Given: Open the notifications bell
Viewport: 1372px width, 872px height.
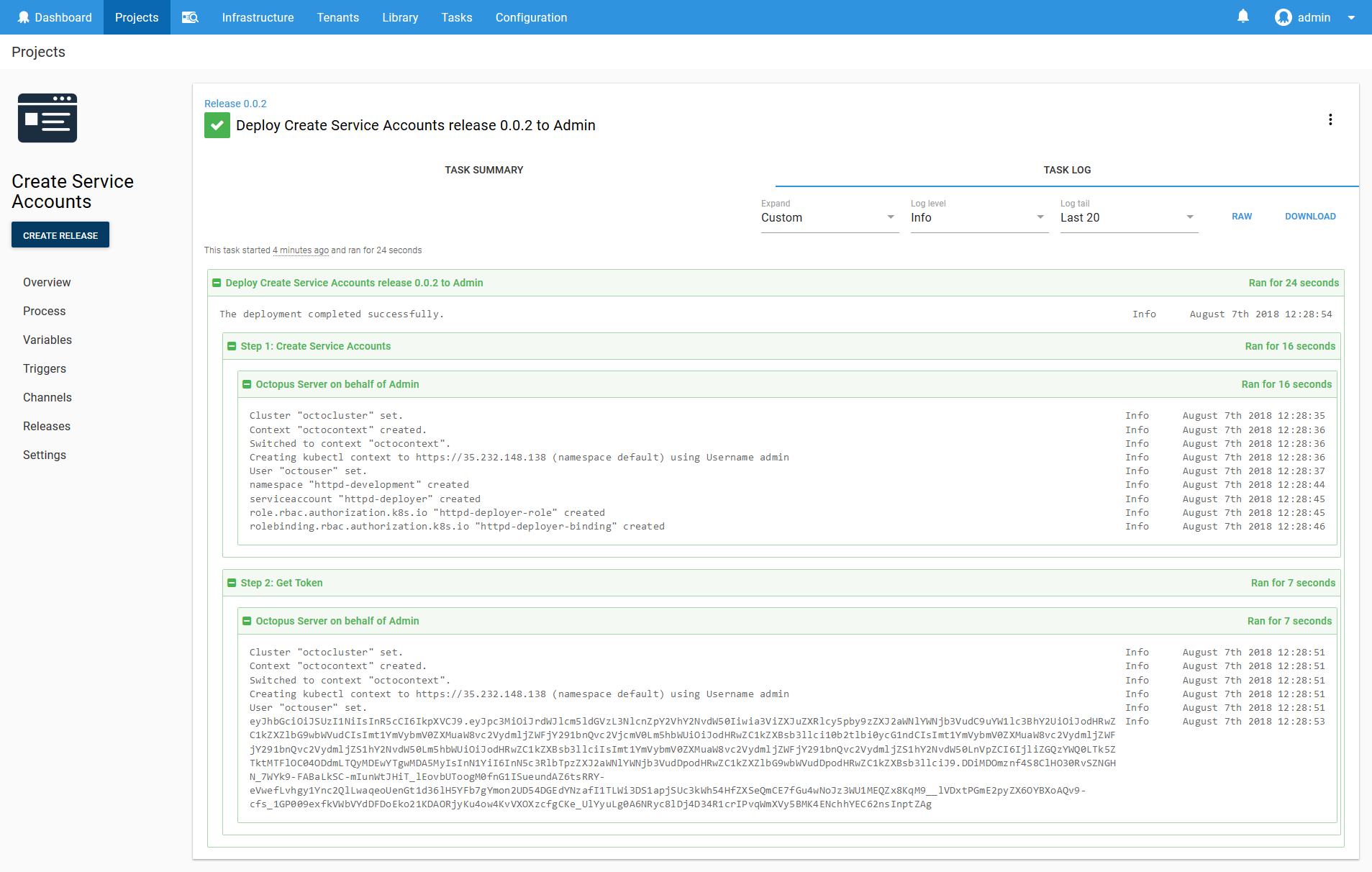Looking at the screenshot, I should coord(1242,17).
